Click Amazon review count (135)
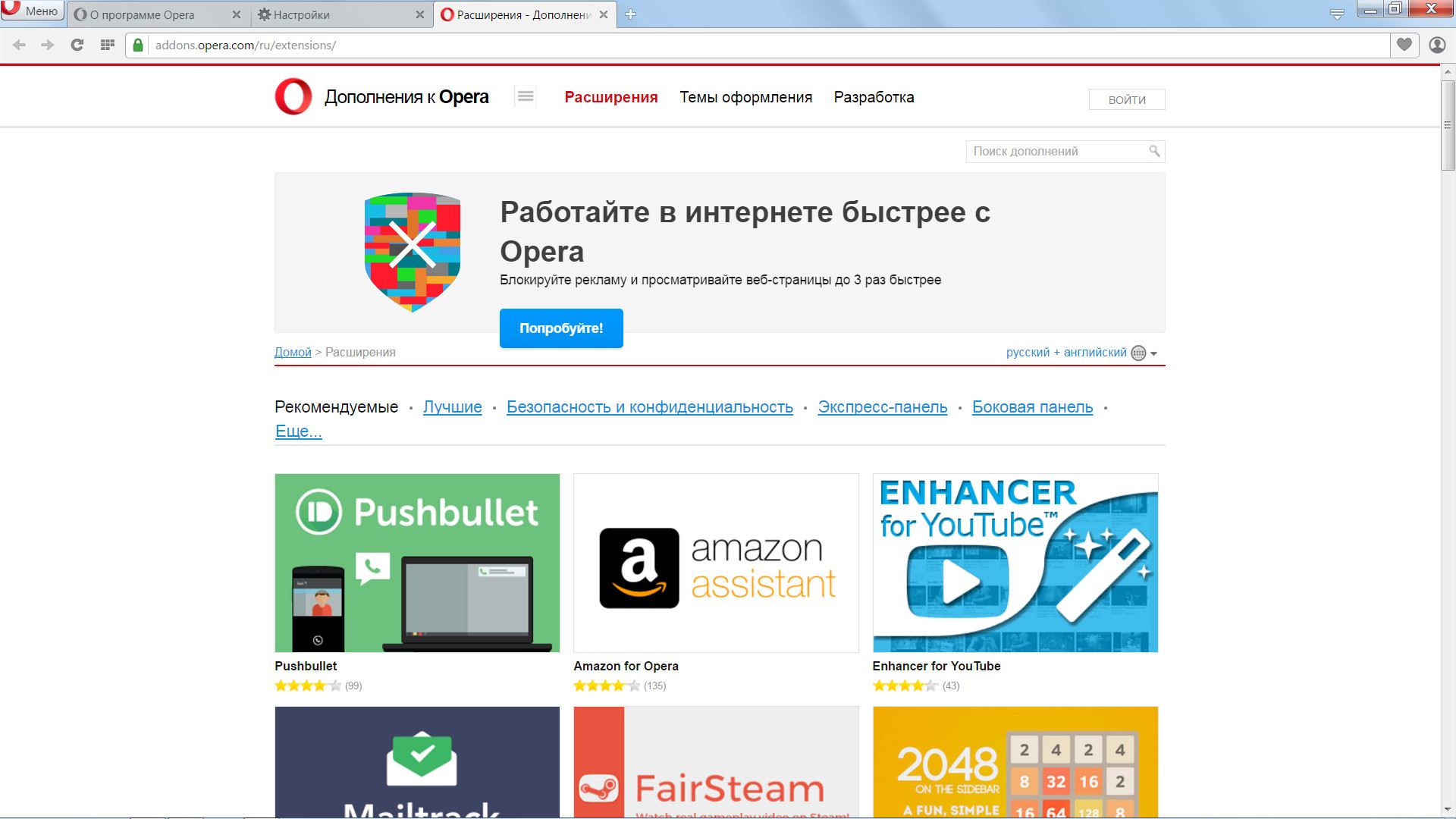 655,686
